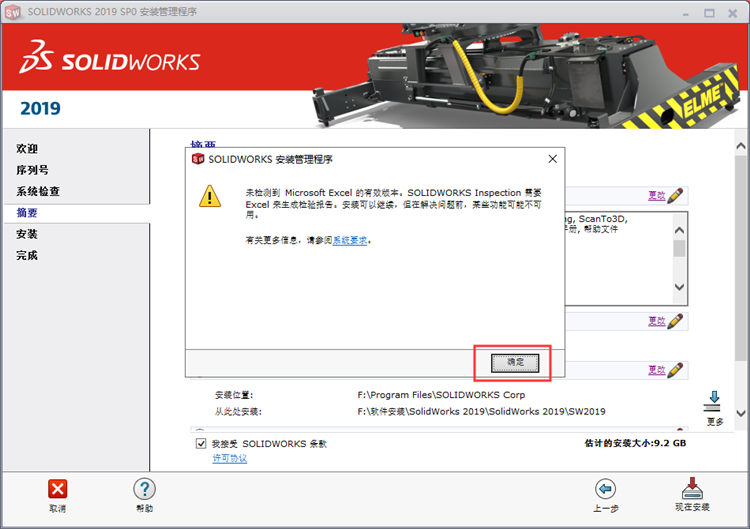
Task: Click the SW icon in title bar
Action: (x=12, y=12)
